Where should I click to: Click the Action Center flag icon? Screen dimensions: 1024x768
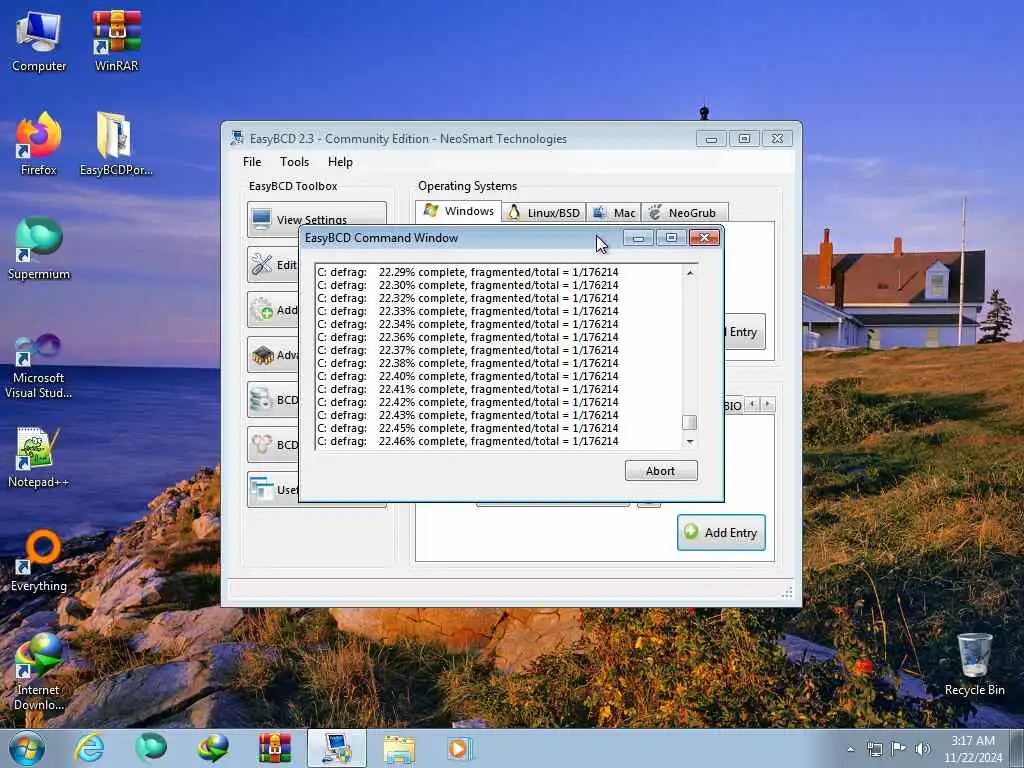[899, 749]
